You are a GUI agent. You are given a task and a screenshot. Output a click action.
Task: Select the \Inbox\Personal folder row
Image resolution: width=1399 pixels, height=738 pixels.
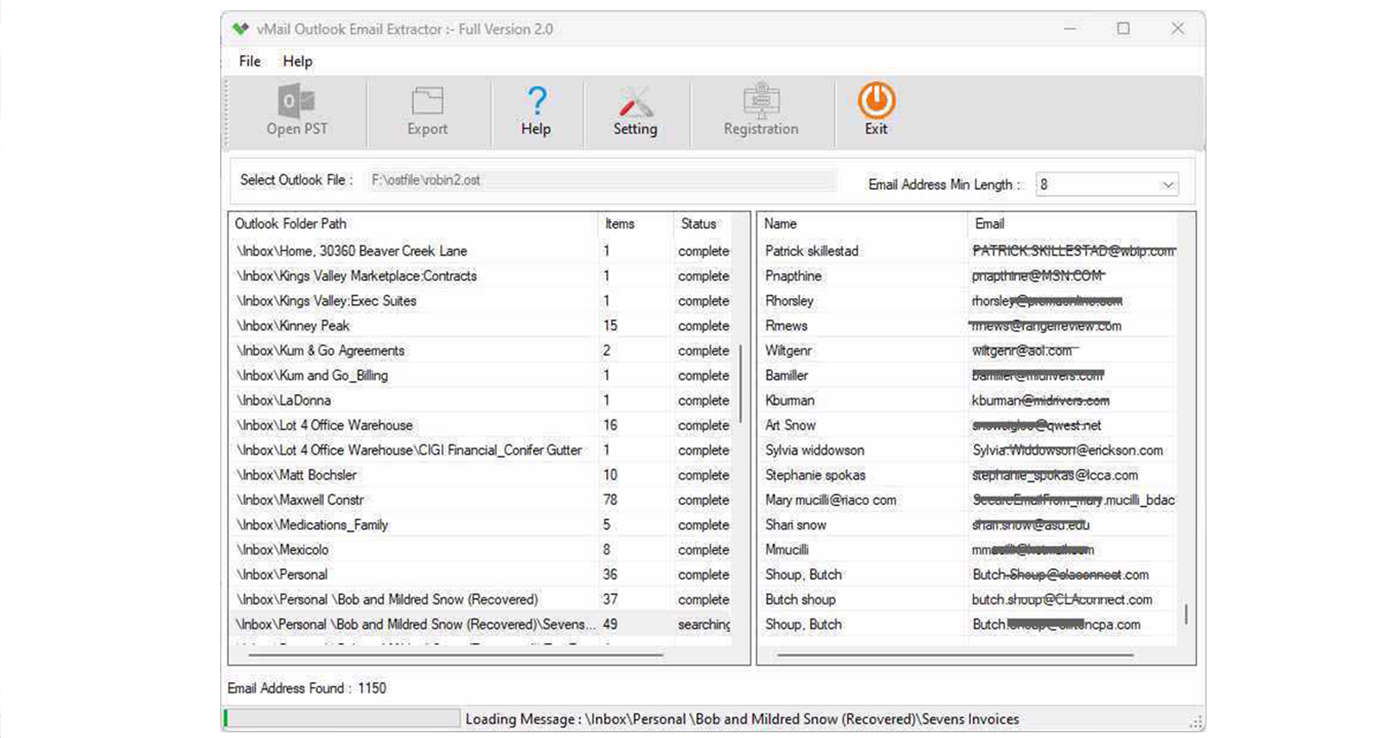pyautogui.click(x=481, y=575)
